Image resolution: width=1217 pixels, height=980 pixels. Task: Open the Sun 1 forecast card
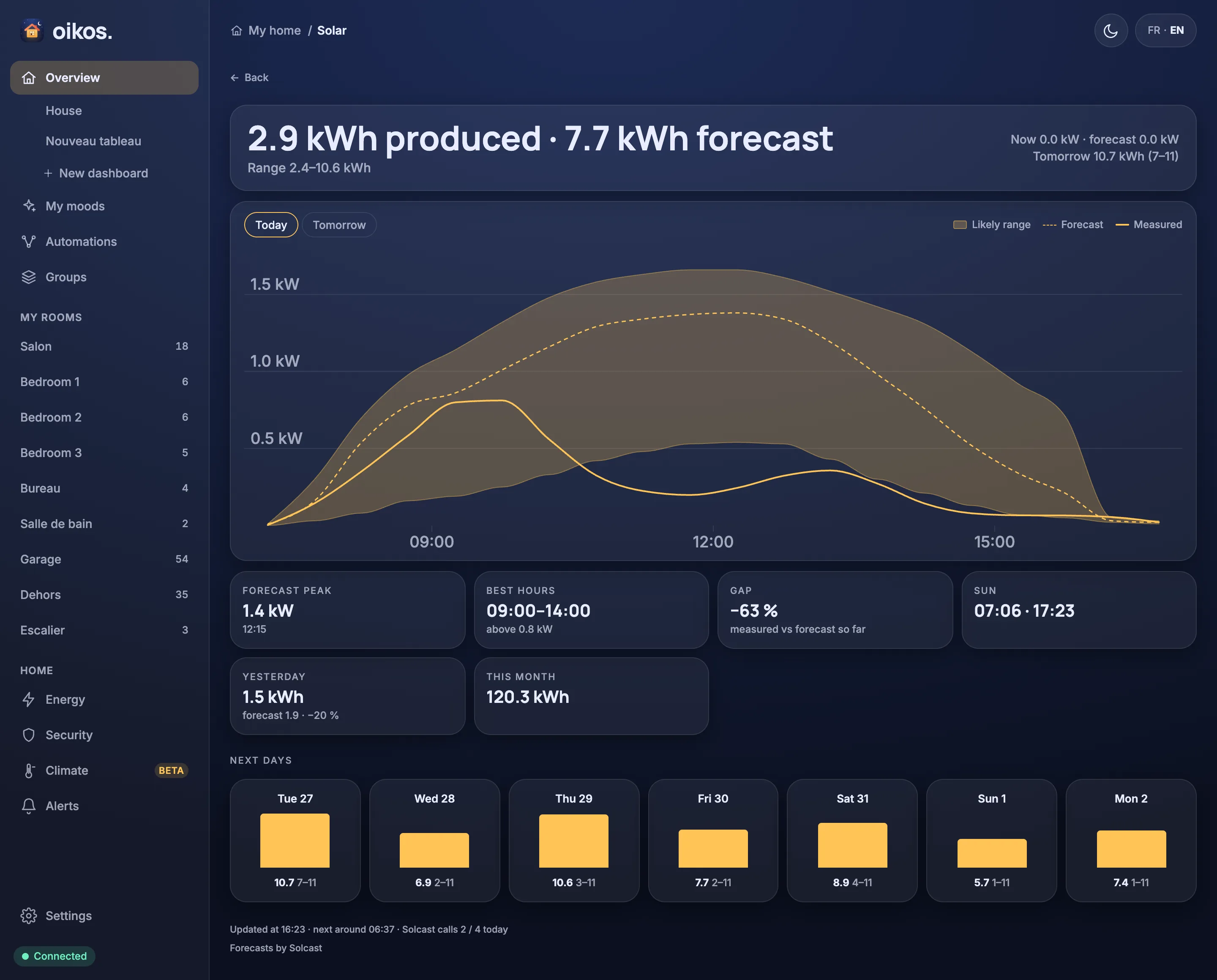[x=992, y=841]
